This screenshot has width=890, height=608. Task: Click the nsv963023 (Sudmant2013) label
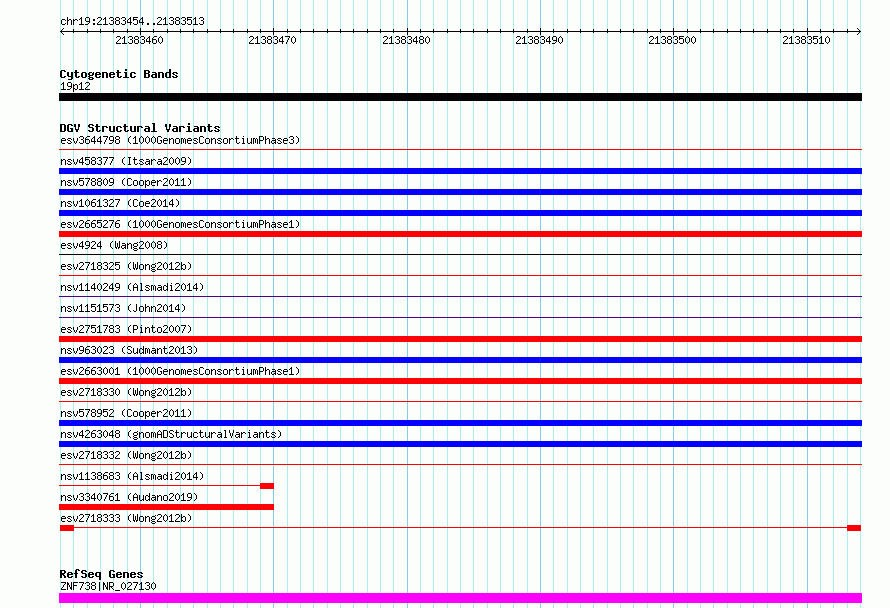(x=129, y=350)
